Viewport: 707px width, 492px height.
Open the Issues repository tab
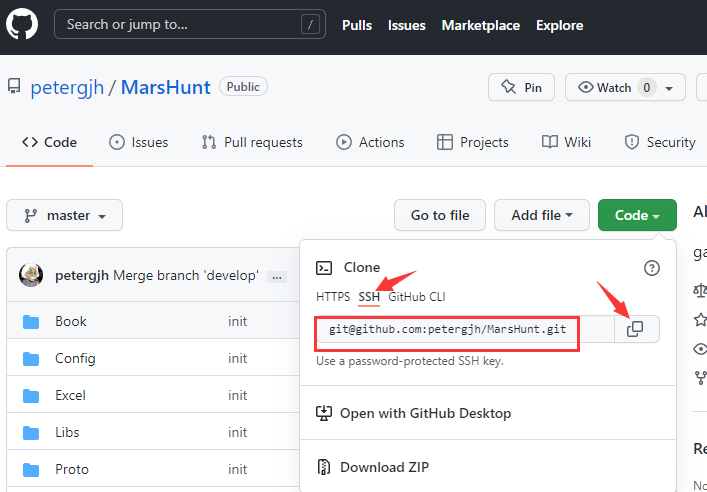click(139, 143)
